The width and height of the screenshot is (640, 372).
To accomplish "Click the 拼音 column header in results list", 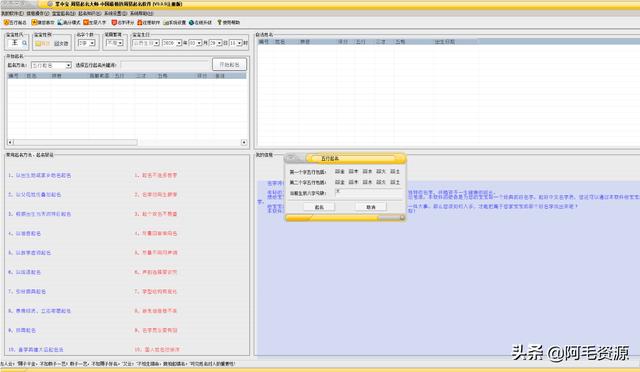I will [56, 76].
